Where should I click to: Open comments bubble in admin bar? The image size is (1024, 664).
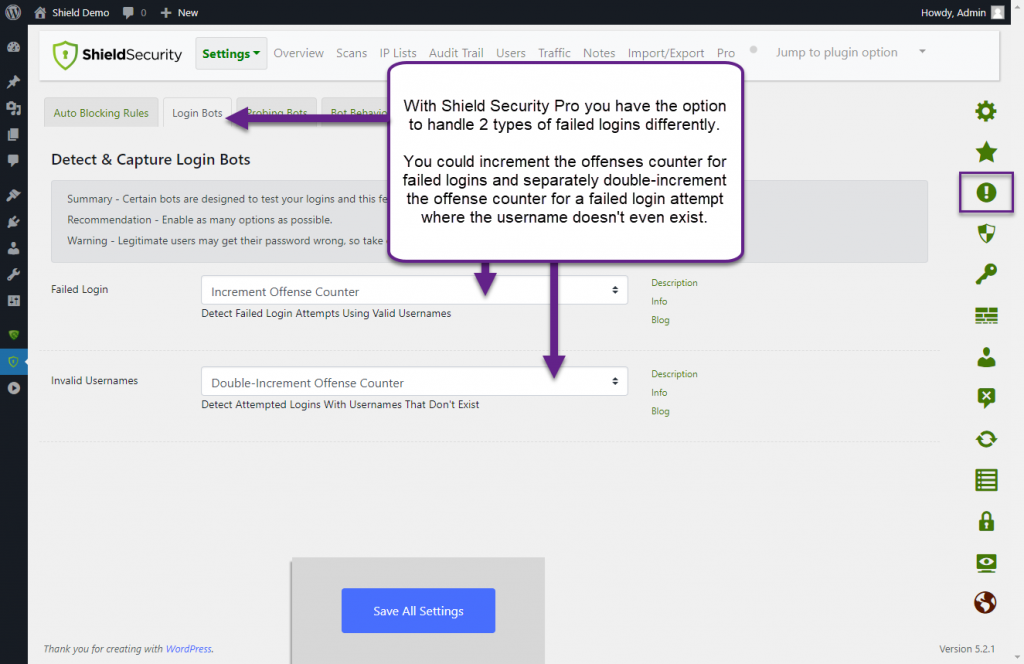(135, 12)
